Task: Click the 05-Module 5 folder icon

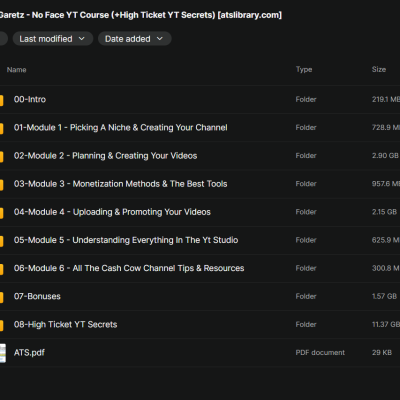Action: (x=1, y=241)
